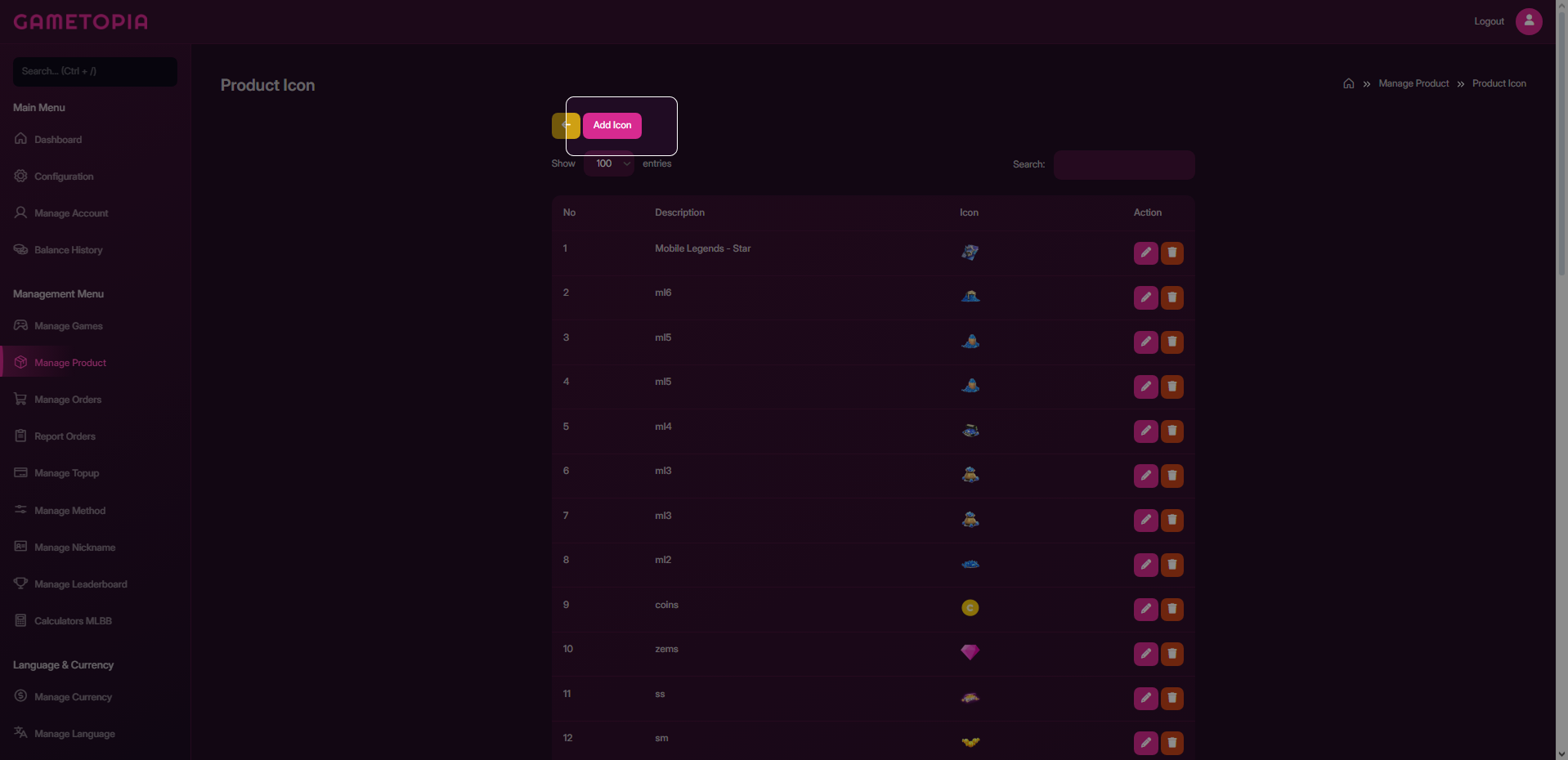Viewport: 1568px width, 760px height.
Task: Edit the ss icon entry
Action: click(1145, 698)
